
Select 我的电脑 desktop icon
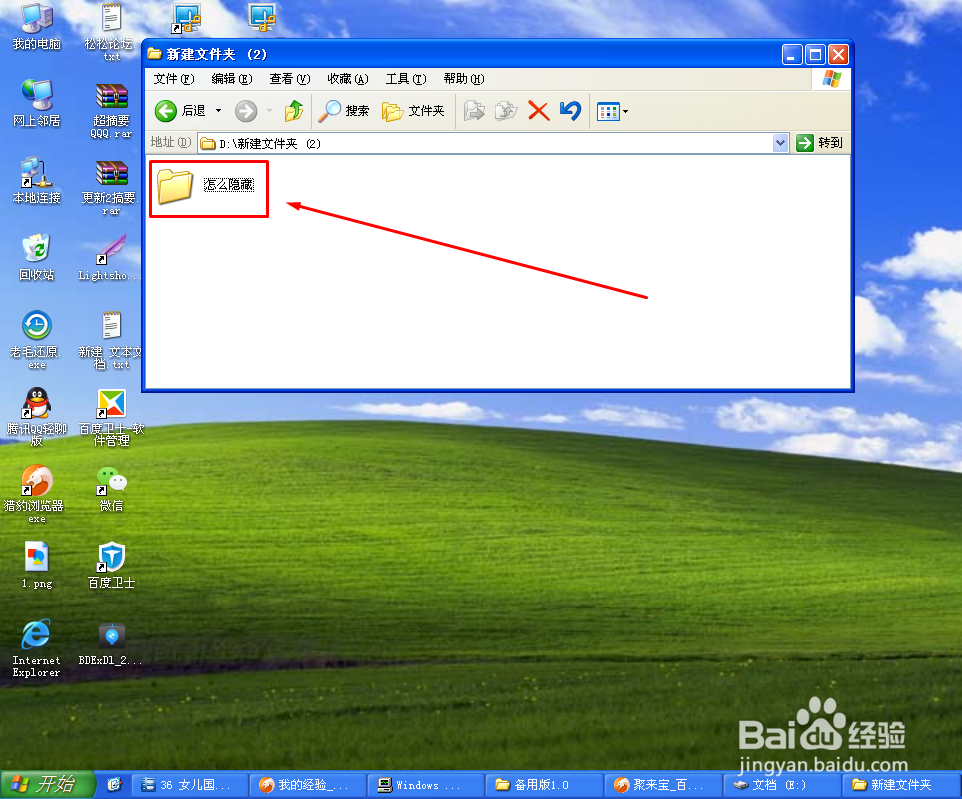tap(36, 27)
